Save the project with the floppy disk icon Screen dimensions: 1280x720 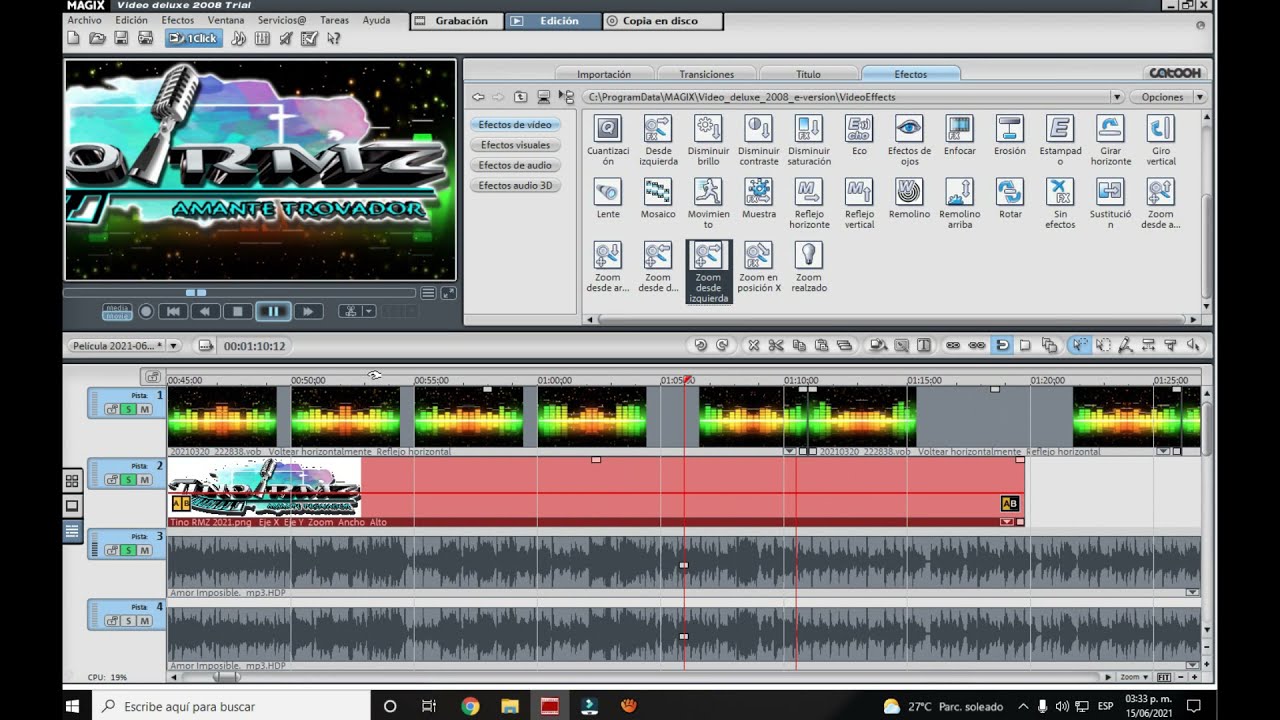(121, 38)
